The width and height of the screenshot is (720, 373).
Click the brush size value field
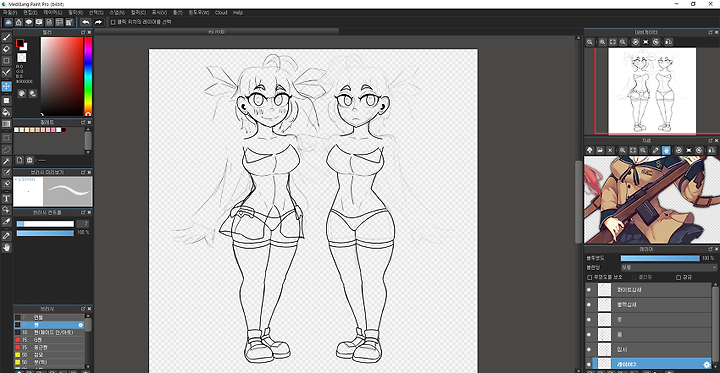[83, 224]
